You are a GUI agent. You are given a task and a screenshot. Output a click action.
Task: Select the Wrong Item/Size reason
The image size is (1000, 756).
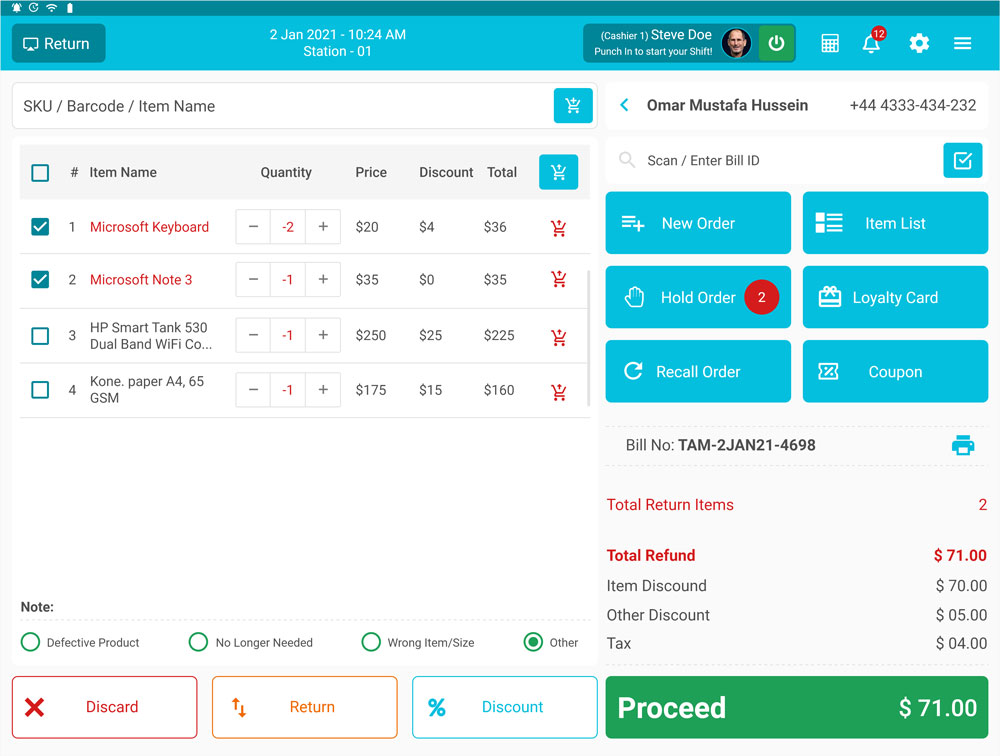click(371, 642)
